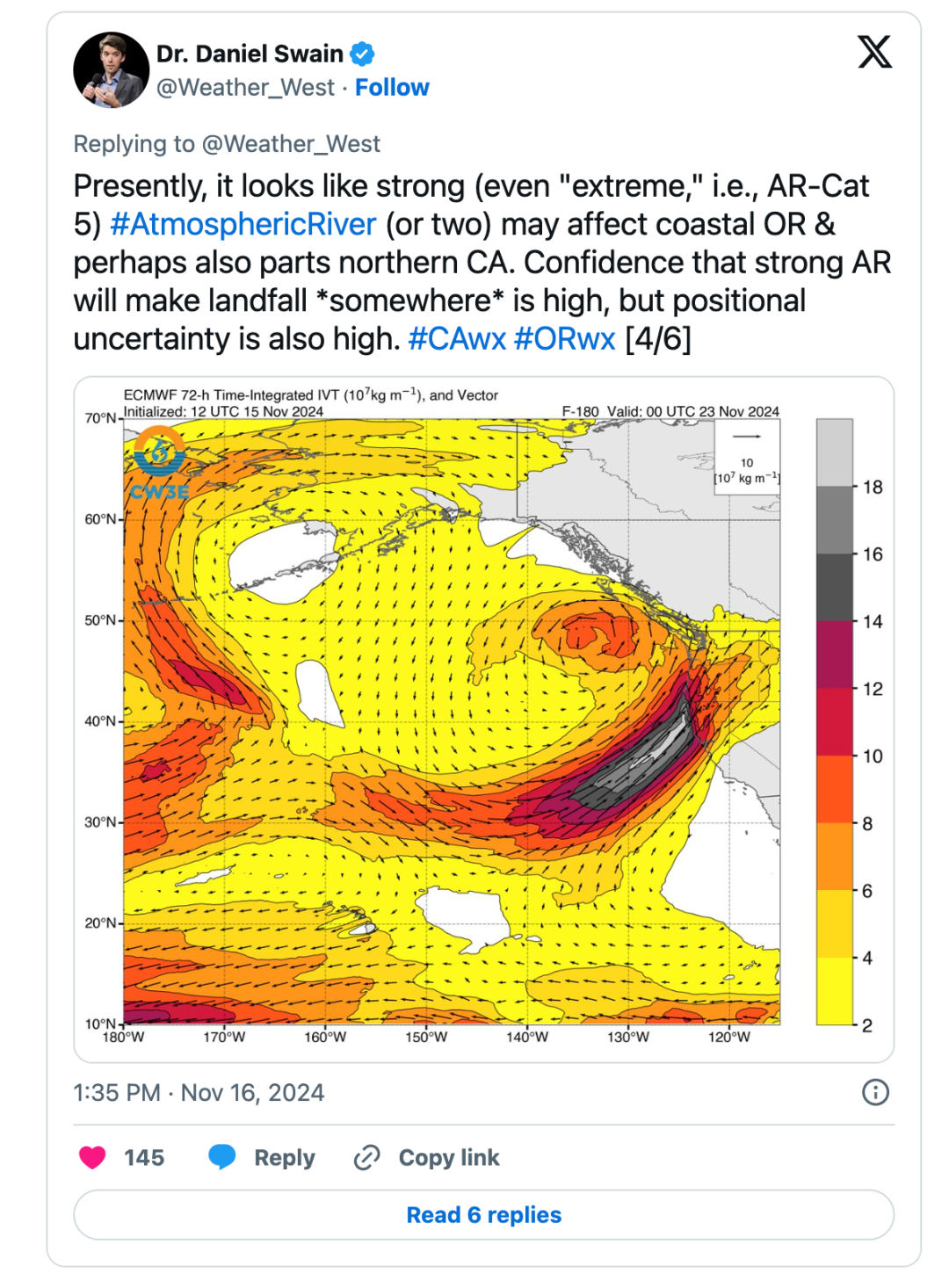Click the Reply label

[285, 1158]
